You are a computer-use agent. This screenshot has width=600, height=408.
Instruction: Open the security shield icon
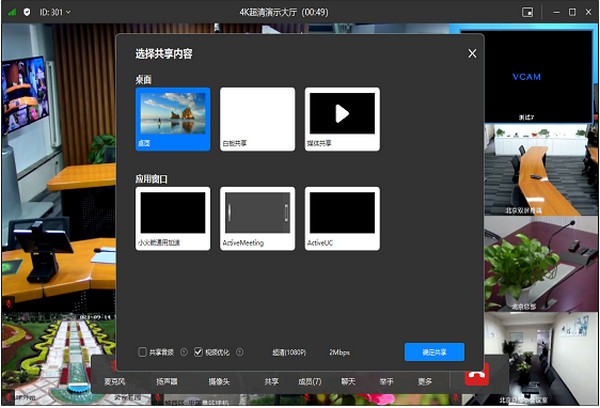click(27, 12)
